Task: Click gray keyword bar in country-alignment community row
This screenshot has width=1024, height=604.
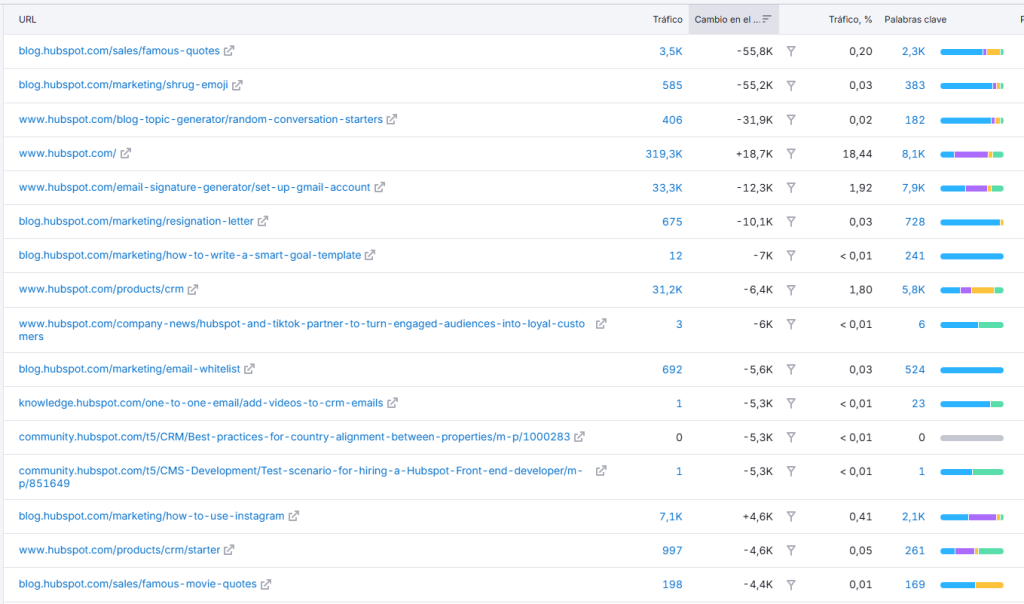Action: point(971,438)
